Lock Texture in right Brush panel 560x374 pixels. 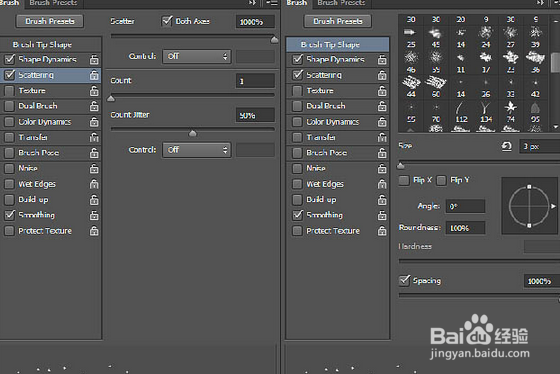coord(382,91)
